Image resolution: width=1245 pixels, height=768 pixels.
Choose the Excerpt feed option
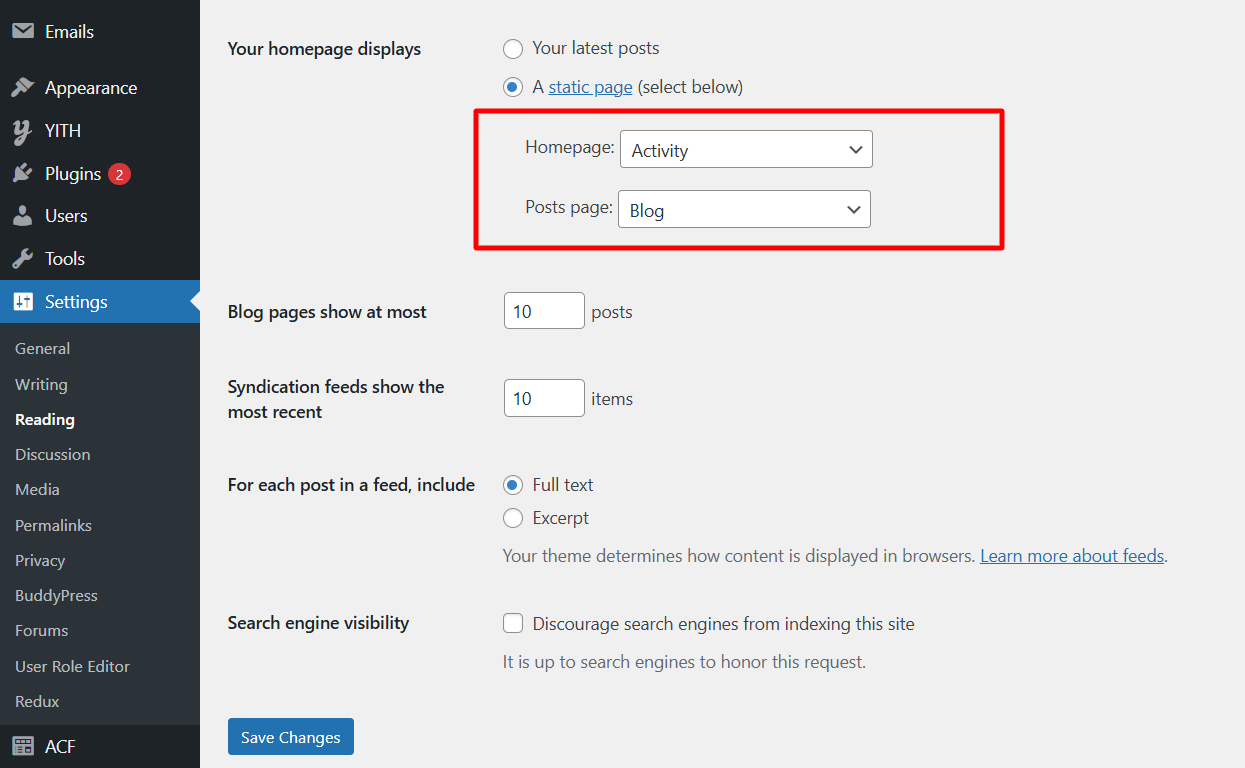[x=513, y=518]
